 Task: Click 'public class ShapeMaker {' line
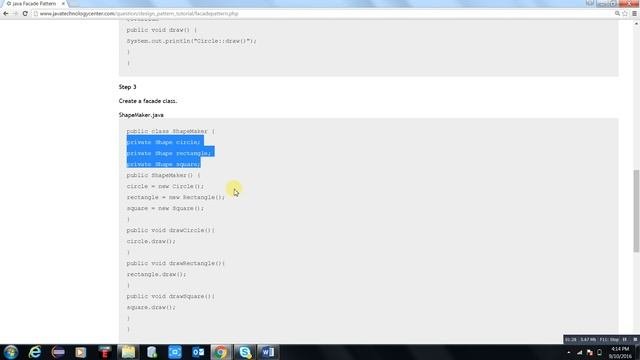pyautogui.click(x=170, y=131)
